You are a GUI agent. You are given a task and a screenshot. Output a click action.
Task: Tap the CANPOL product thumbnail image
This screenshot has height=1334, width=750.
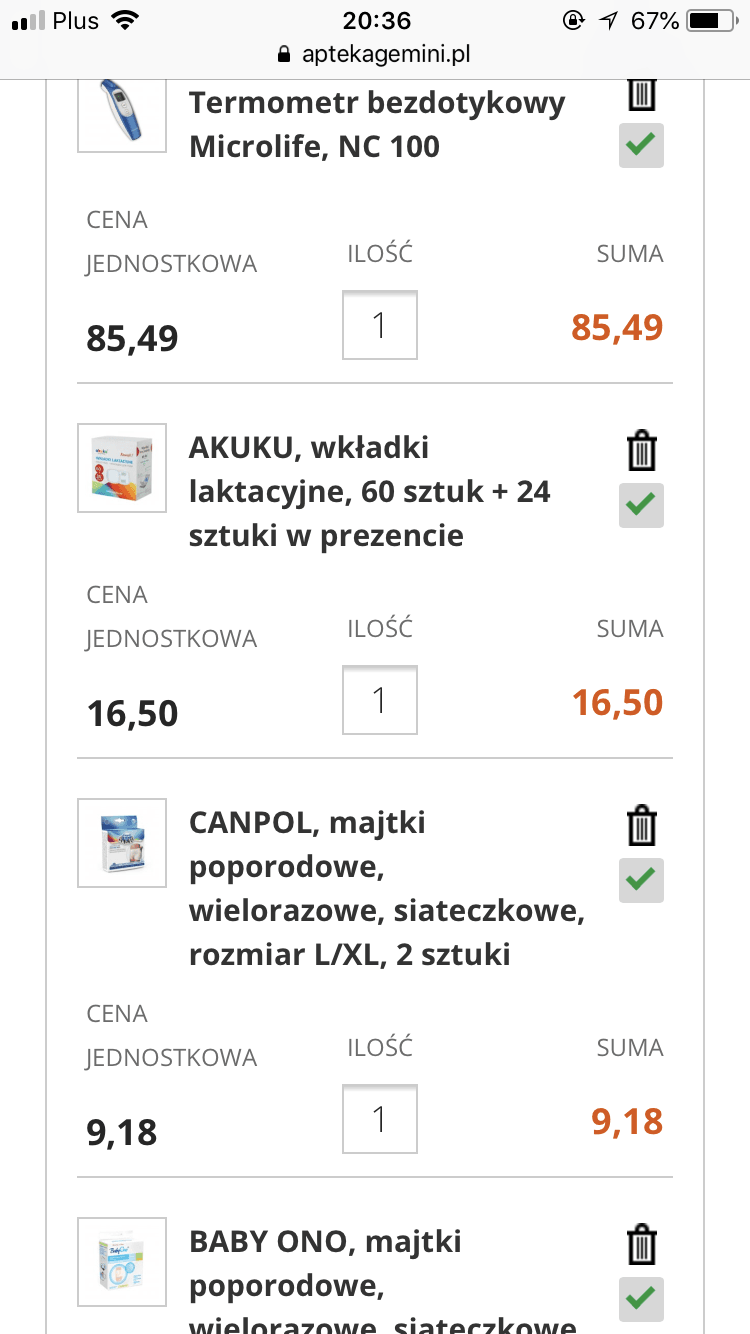pos(122,843)
